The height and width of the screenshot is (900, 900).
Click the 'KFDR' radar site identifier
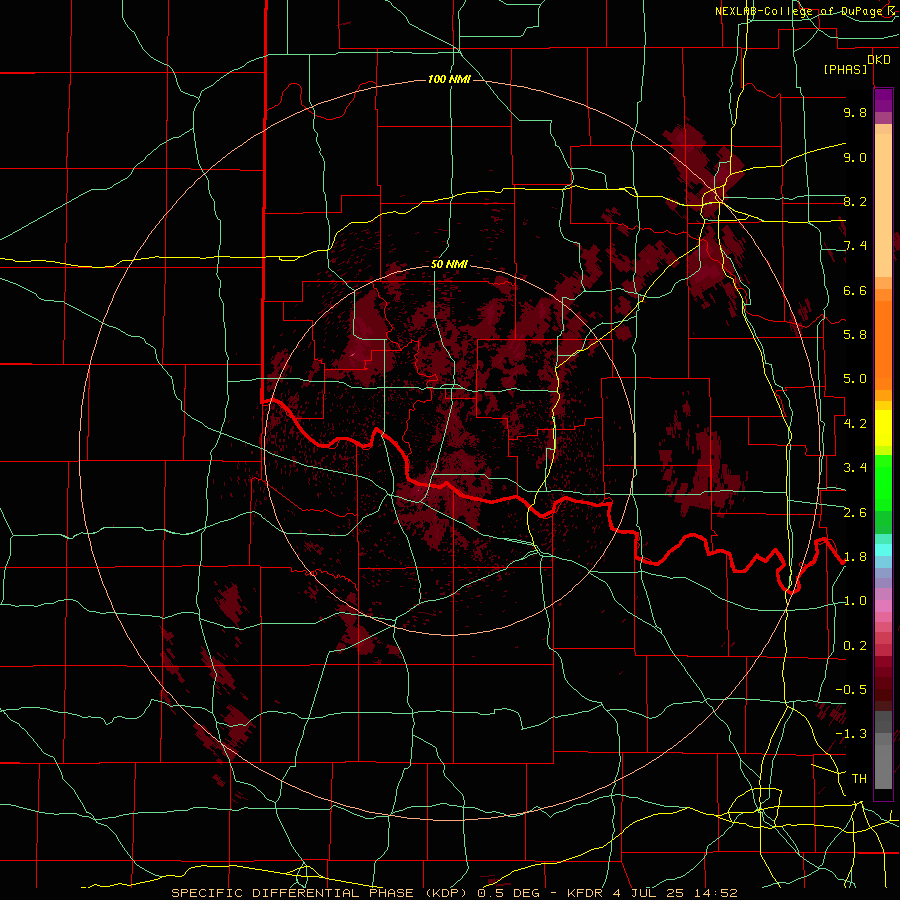[x=587, y=893]
